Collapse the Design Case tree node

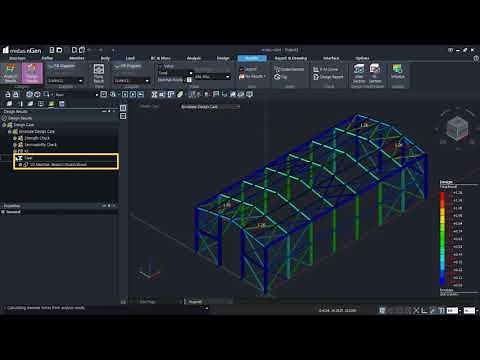tap(4, 125)
